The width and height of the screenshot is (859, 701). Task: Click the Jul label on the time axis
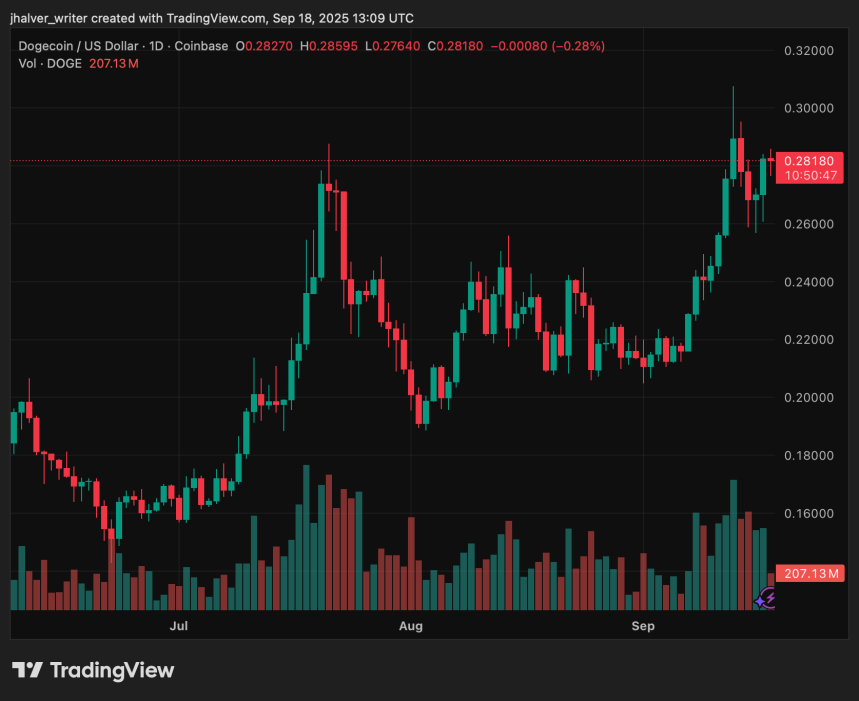click(178, 626)
